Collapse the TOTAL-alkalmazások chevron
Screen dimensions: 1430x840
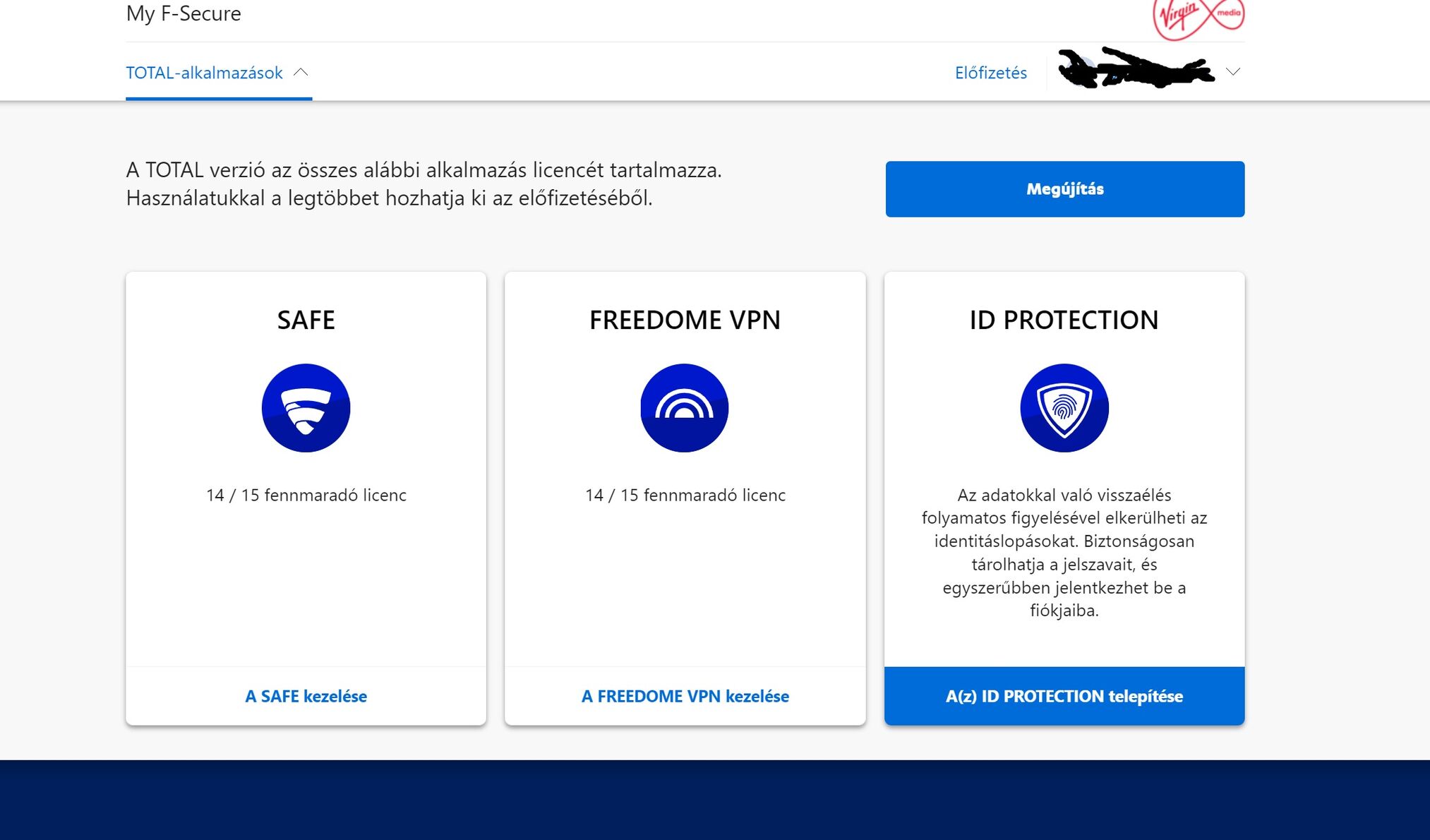(x=301, y=72)
